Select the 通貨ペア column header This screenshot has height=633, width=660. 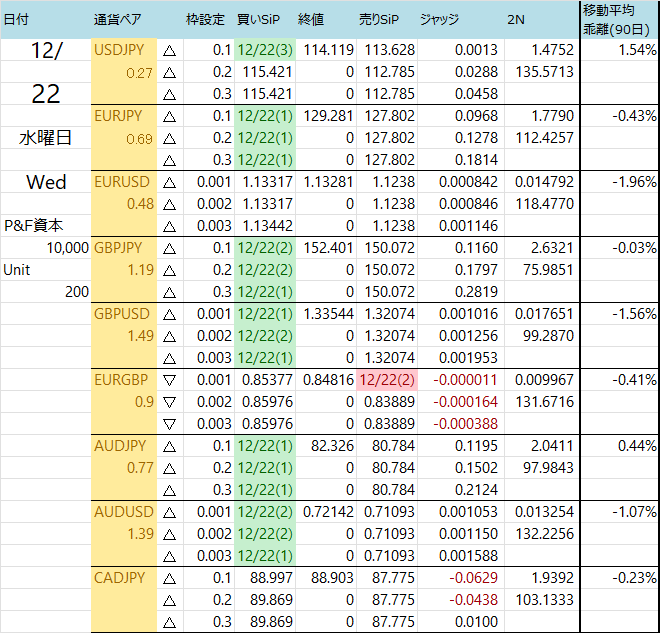[x=117, y=19]
